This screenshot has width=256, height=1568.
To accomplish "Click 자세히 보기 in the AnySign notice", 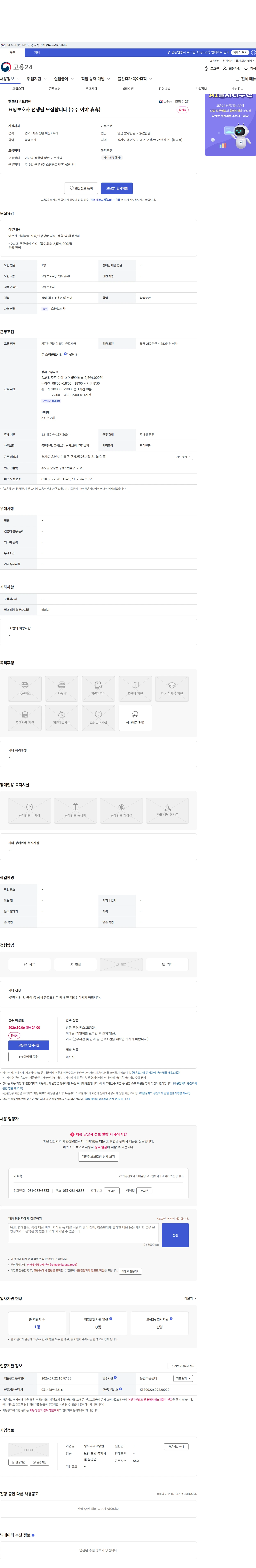I will (x=240, y=52).
